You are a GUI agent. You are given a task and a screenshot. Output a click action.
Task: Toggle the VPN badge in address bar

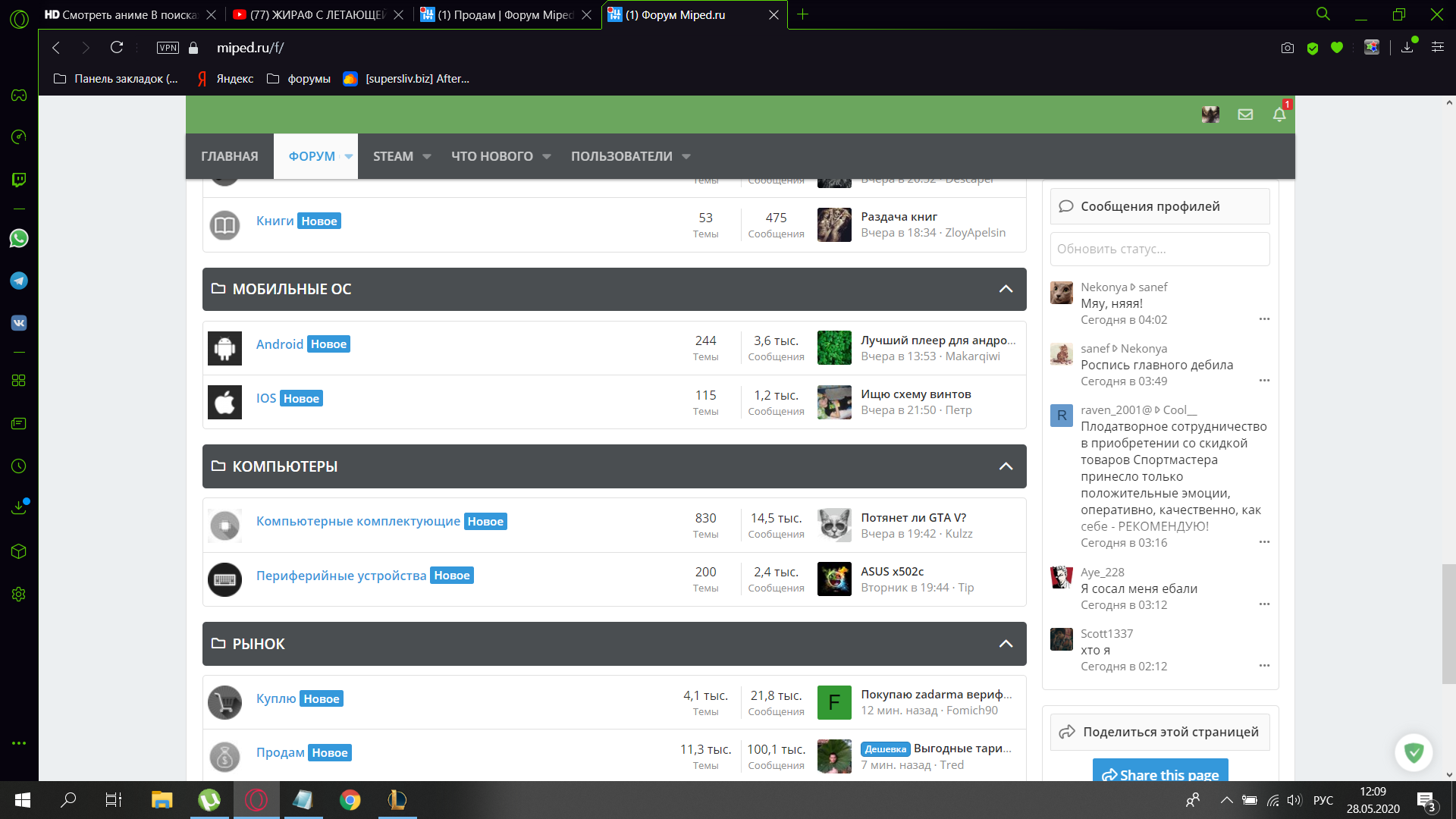pos(168,48)
